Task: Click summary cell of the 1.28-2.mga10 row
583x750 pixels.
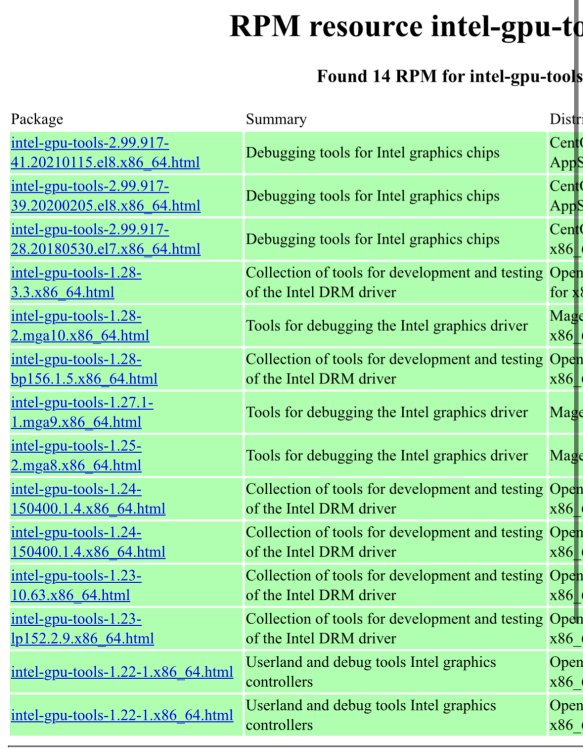Action: click(x=395, y=325)
